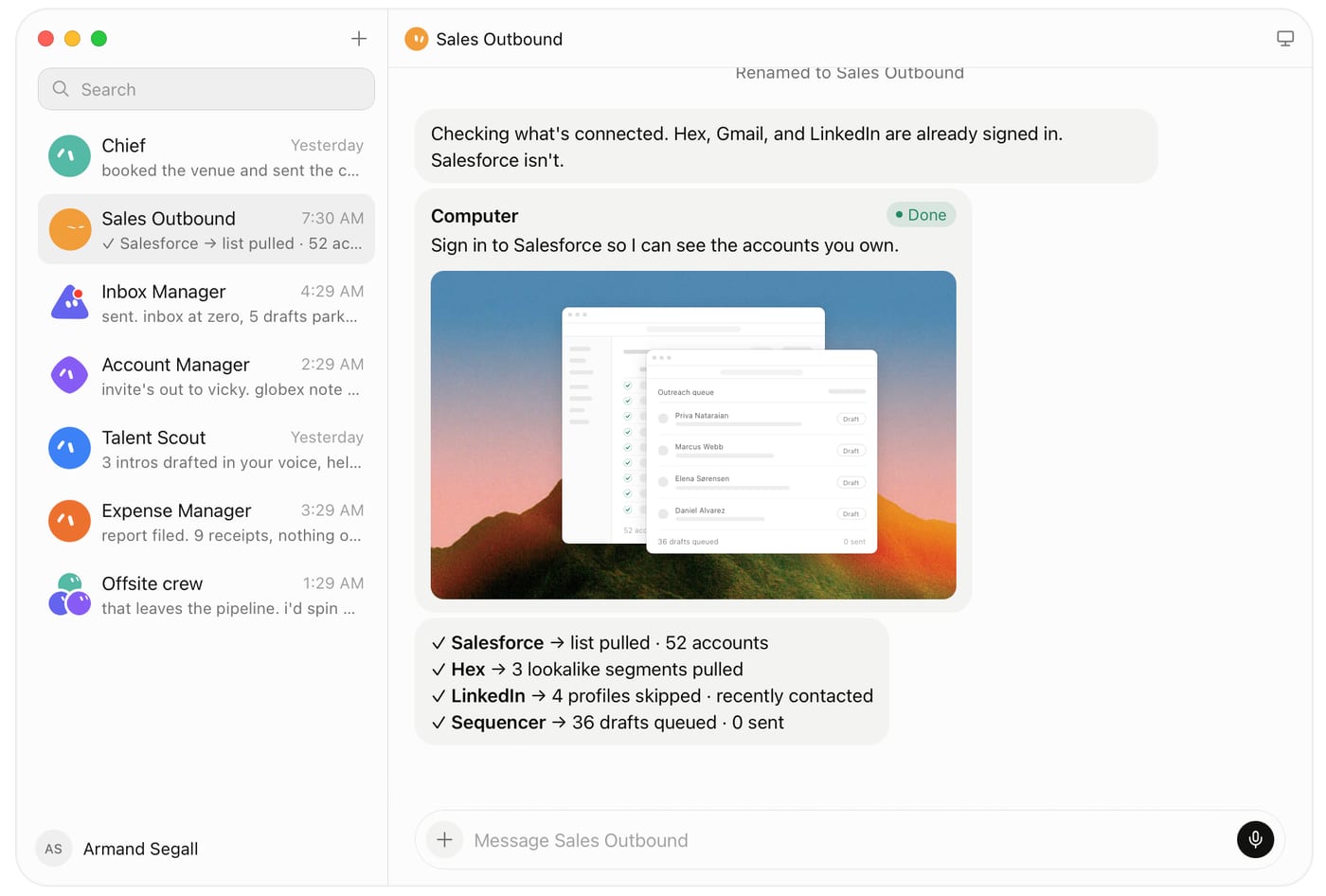Click the 2:29 AM timestamp

click(332, 364)
